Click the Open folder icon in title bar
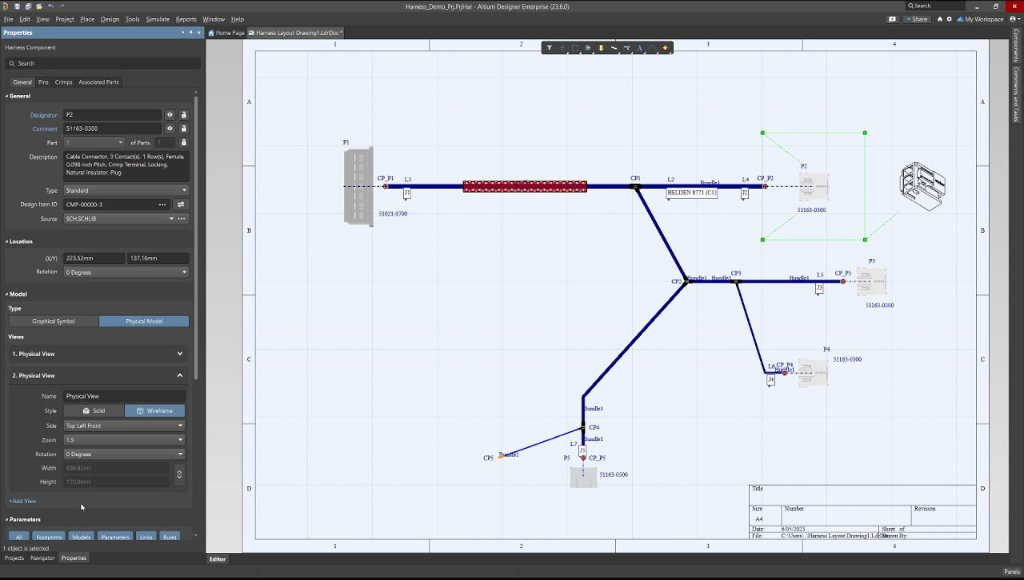The image size is (1024, 580). tap(39, 6)
